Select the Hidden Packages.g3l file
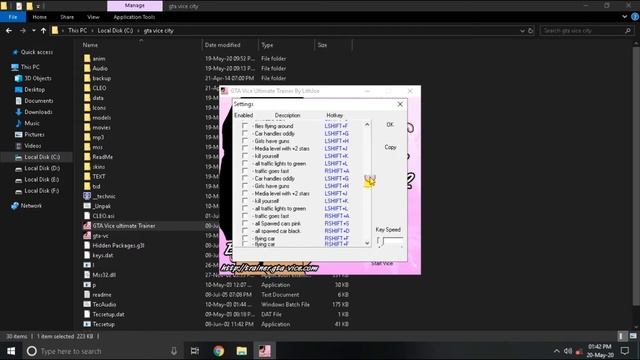This screenshot has height=360, width=640. [x=118, y=245]
